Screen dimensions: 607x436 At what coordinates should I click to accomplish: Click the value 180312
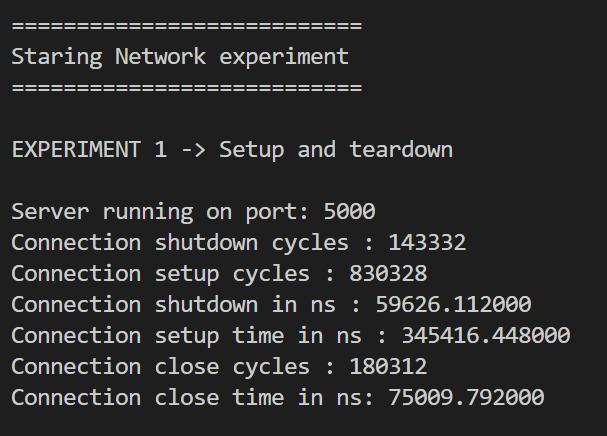coord(388,367)
